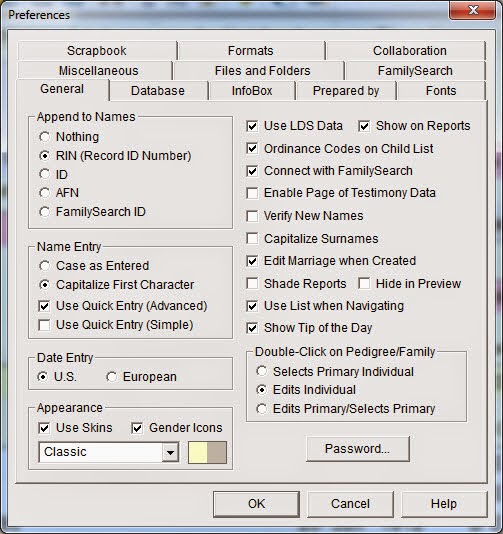The height and width of the screenshot is (534, 503).
Task: Close the Preferences dialog window
Action: coord(473,10)
